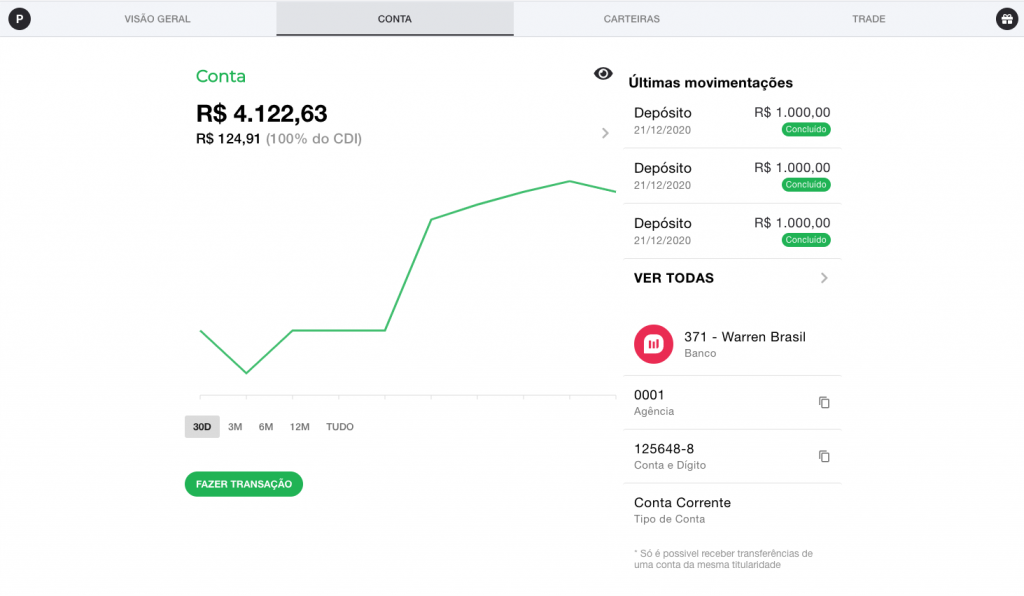Open the Visão Geral tab
Image resolution: width=1024 pixels, height=596 pixels.
click(x=157, y=19)
